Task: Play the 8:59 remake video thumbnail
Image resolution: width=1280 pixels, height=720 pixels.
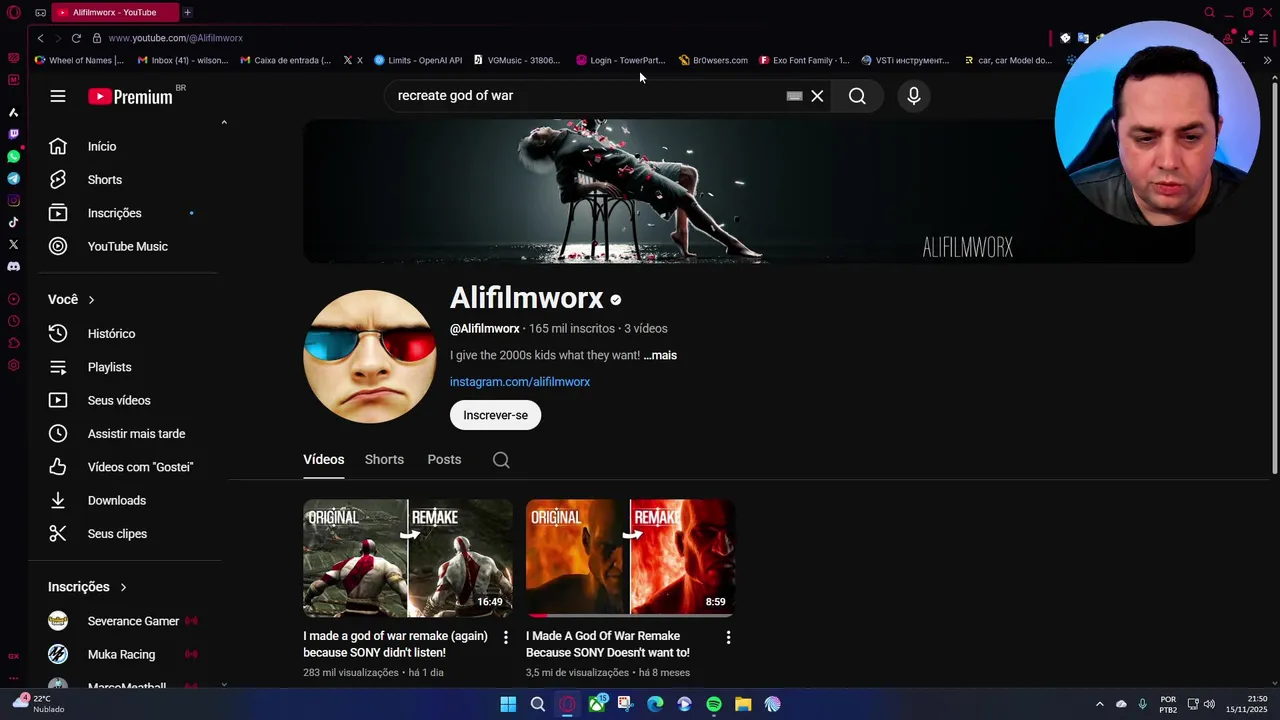Action: coord(630,558)
